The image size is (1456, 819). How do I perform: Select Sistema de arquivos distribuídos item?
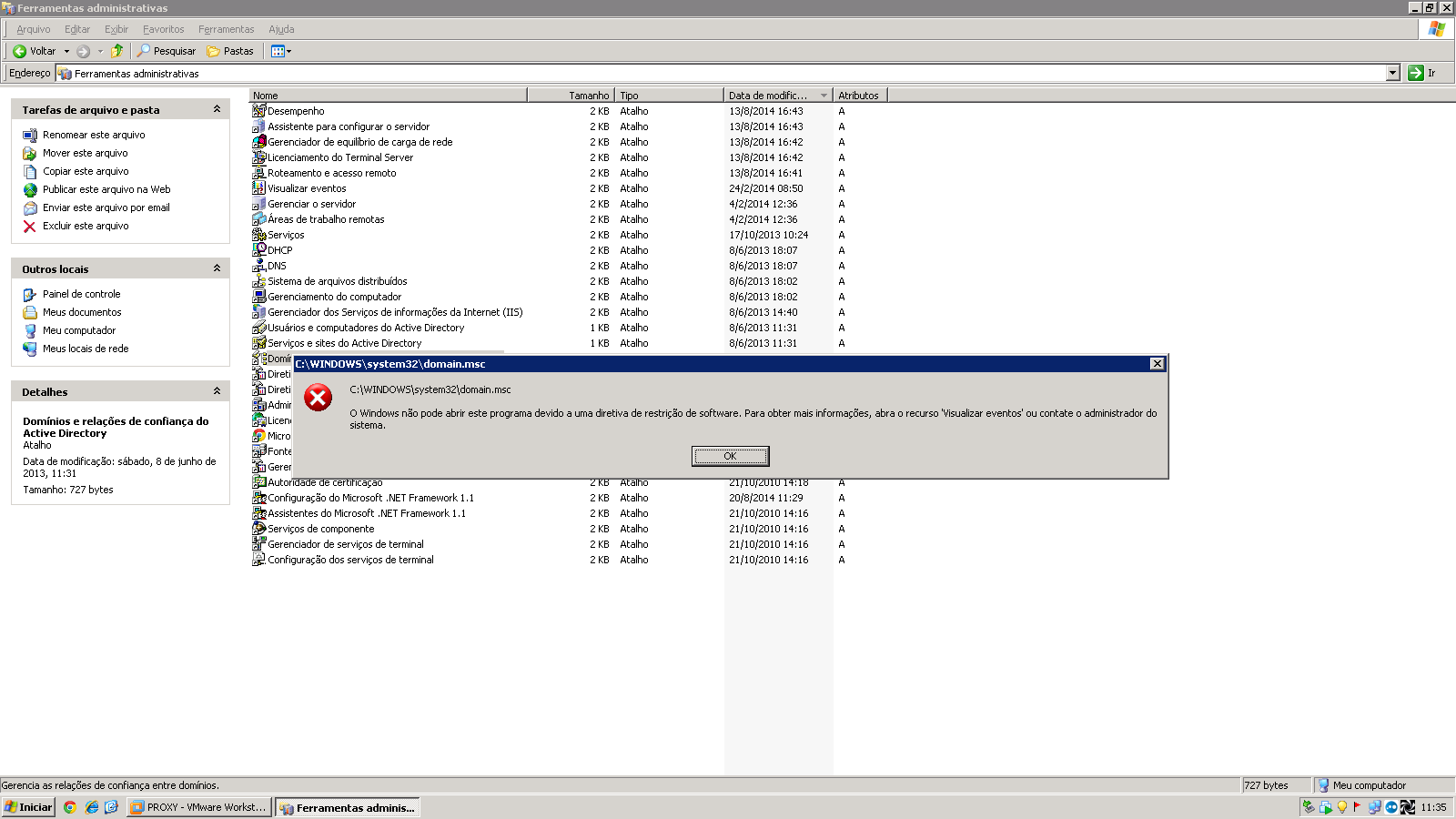click(x=337, y=281)
